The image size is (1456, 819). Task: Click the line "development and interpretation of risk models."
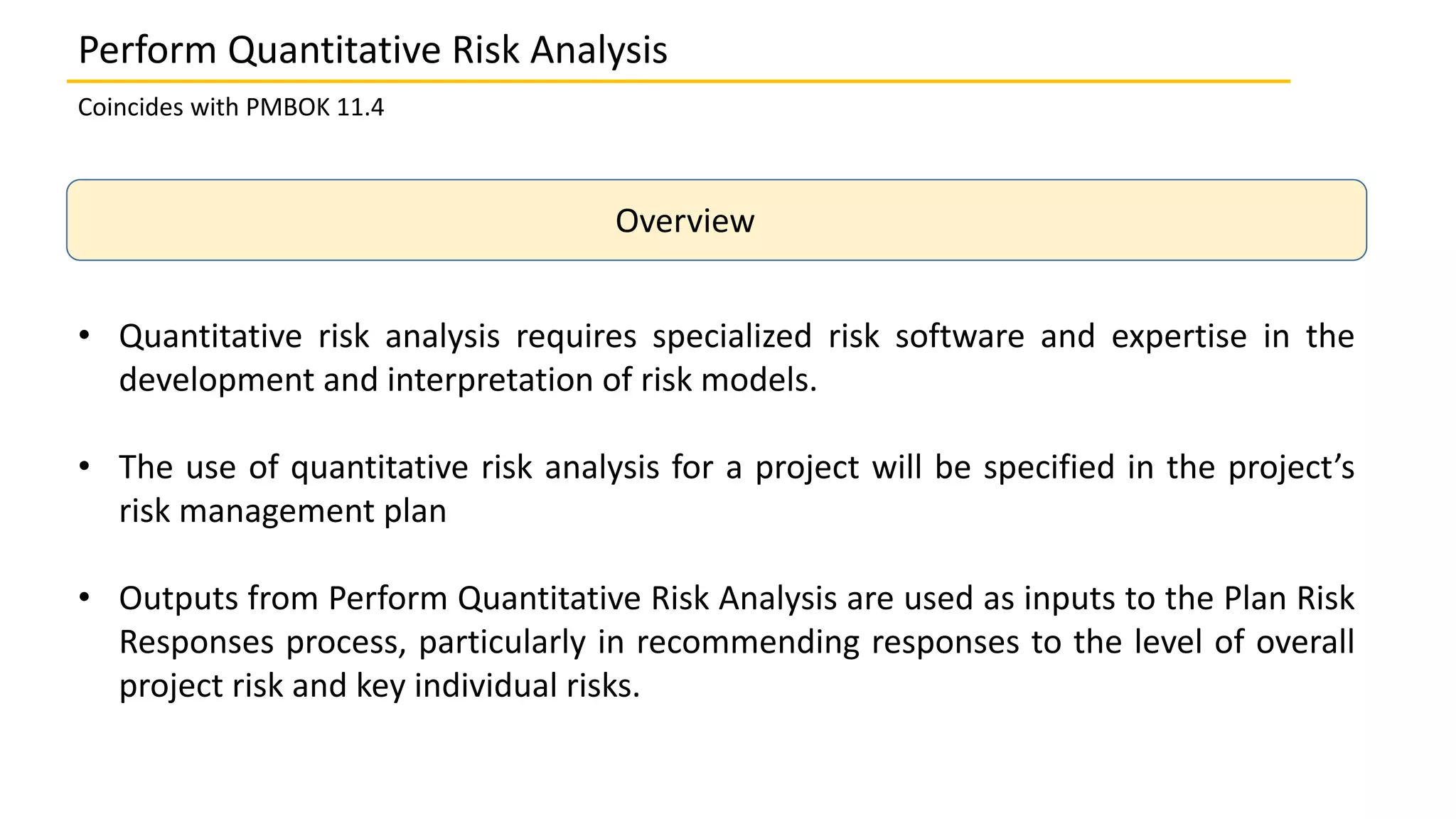(x=468, y=380)
